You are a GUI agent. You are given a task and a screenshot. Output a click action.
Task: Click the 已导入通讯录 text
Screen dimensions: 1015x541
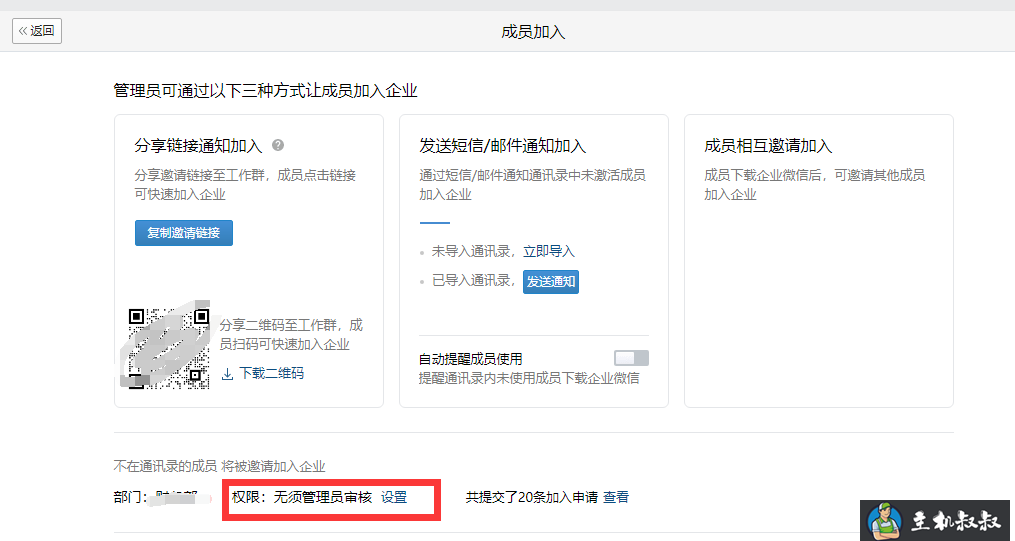point(473,281)
